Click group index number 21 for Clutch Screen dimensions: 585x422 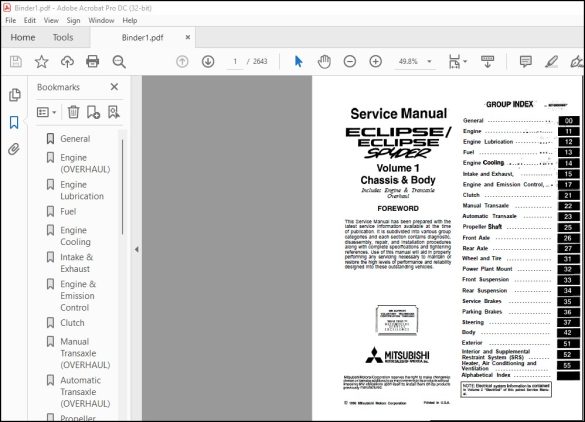[568, 195]
